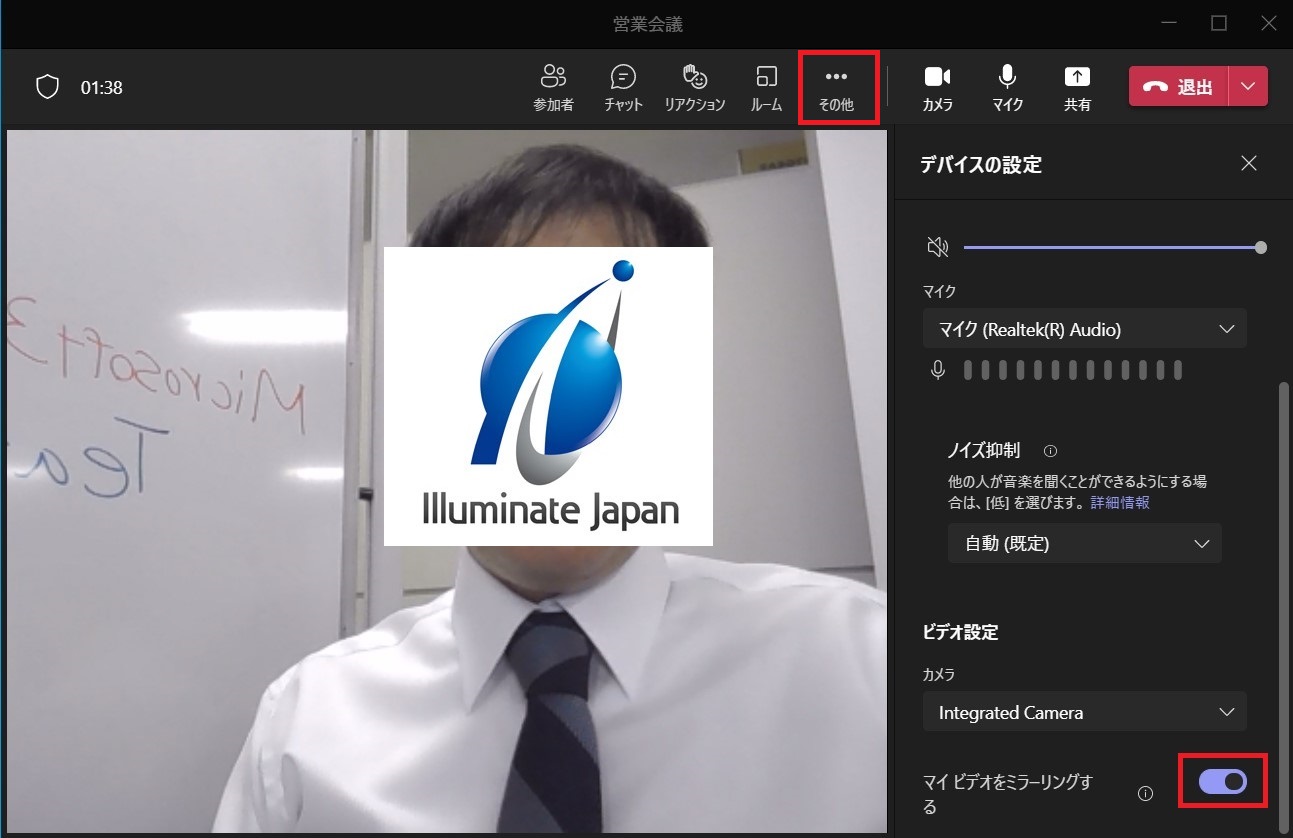Click the main video feed

tap(446, 480)
